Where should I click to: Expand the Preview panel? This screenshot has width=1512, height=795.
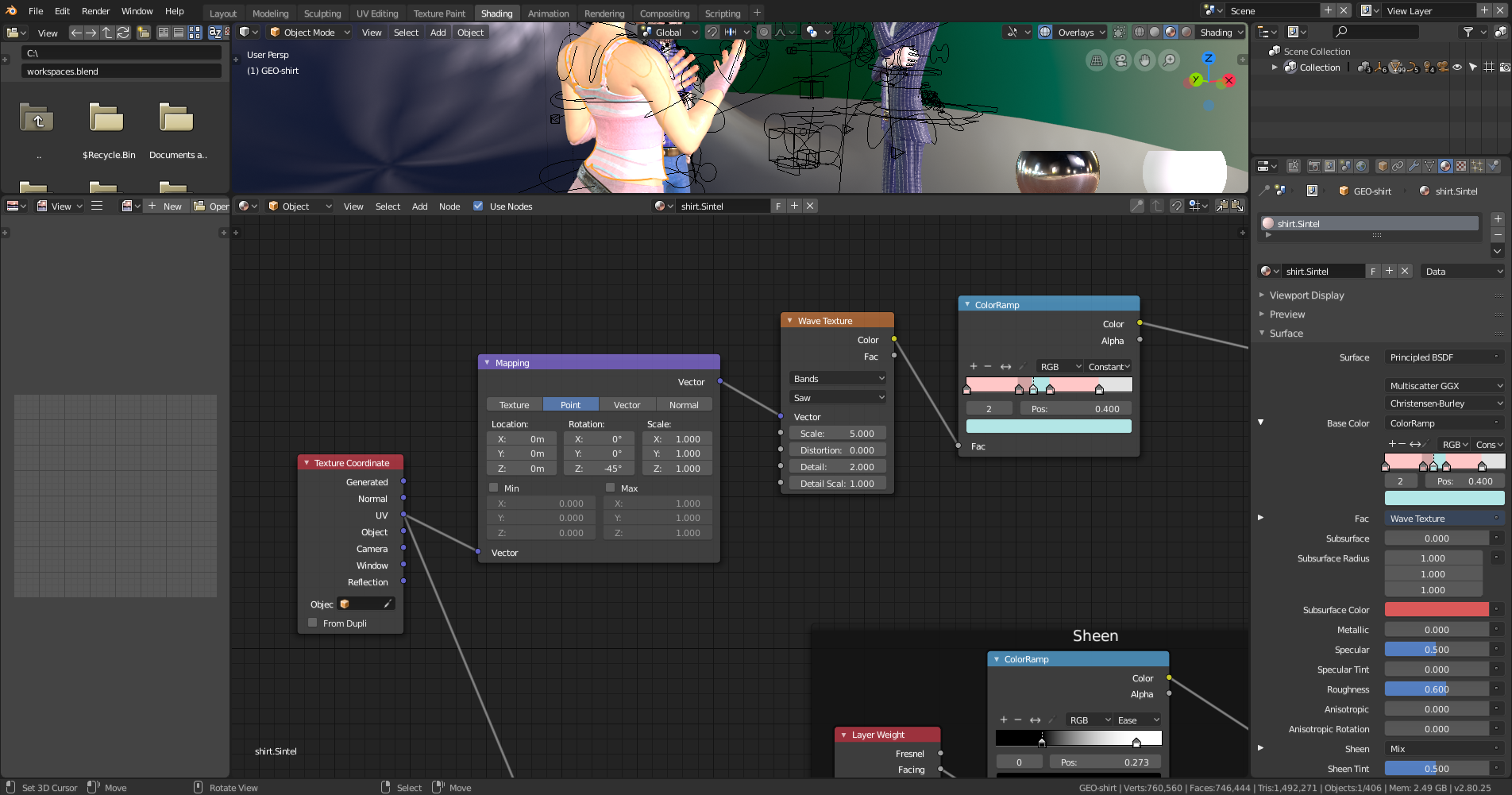[1286, 315]
